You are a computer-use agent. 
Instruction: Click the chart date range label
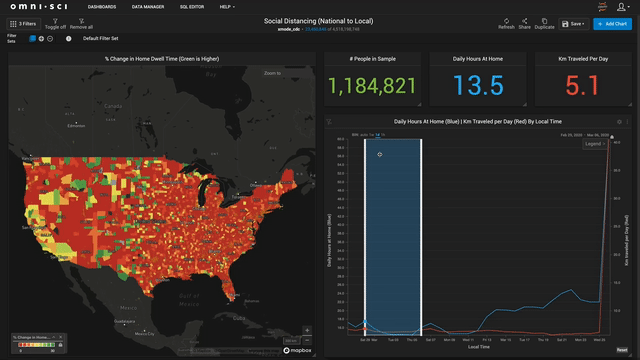tap(584, 135)
